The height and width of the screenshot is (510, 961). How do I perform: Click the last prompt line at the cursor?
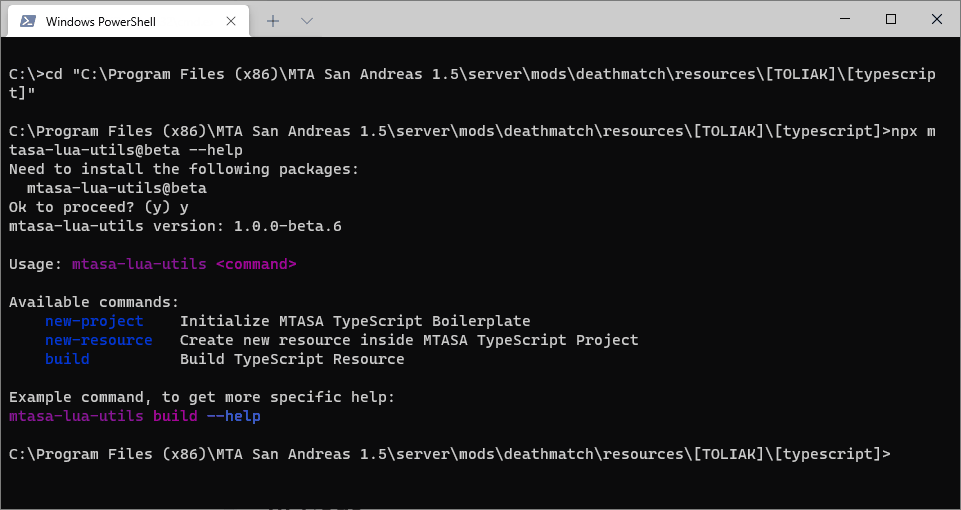[450, 454]
